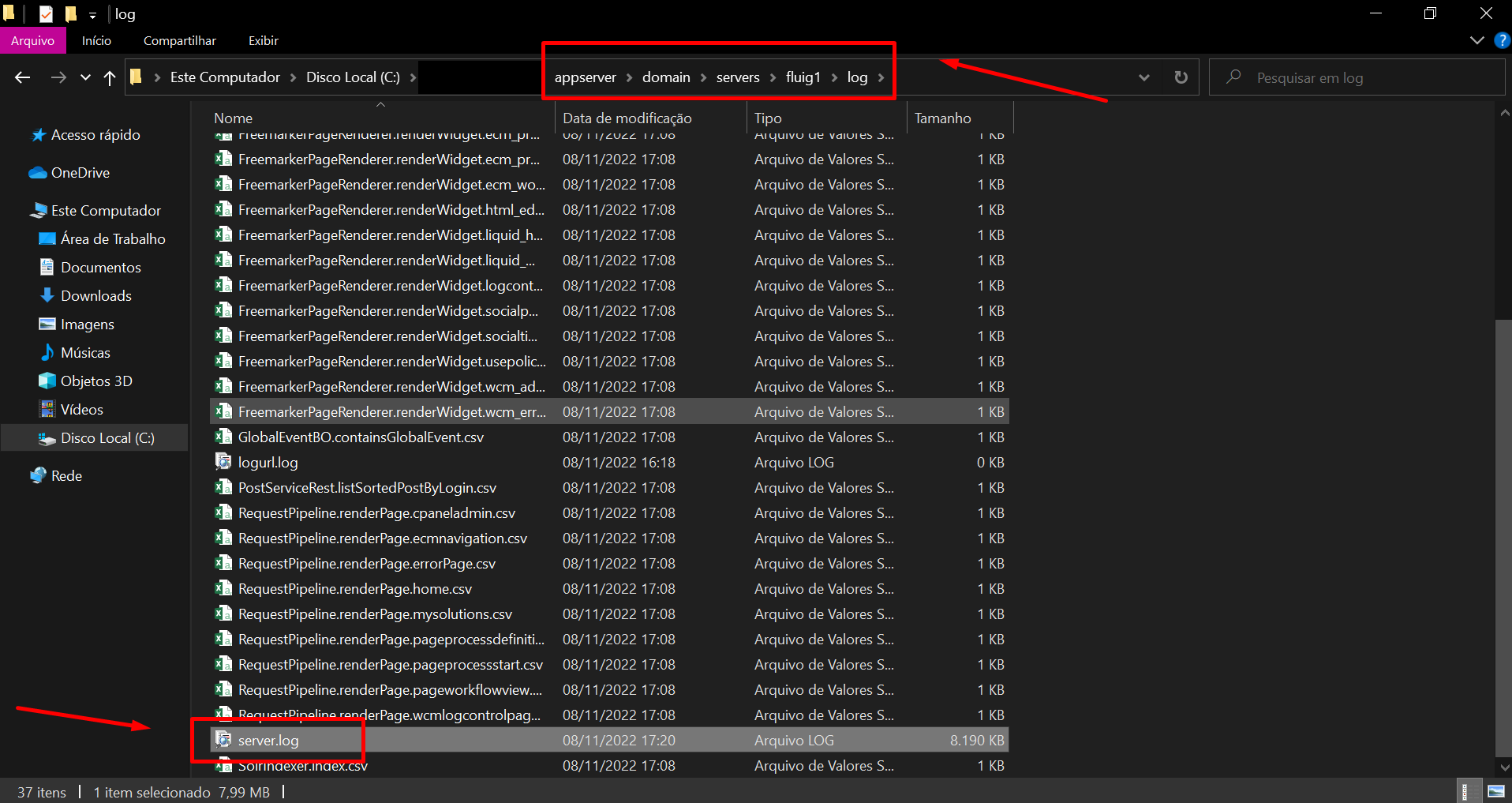The width and height of the screenshot is (1512, 803).
Task: Expand chevron after 'servers' breadcrumb
Action: (x=773, y=77)
